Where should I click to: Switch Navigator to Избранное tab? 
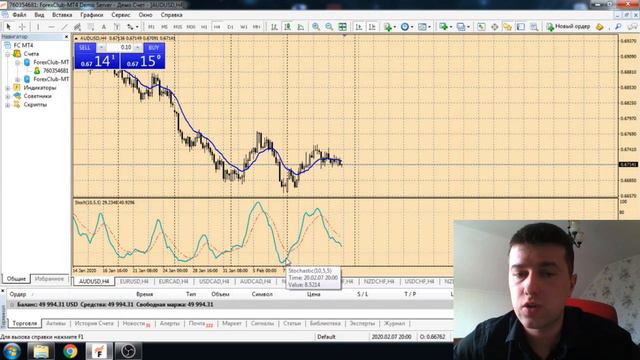pyautogui.click(x=49, y=279)
